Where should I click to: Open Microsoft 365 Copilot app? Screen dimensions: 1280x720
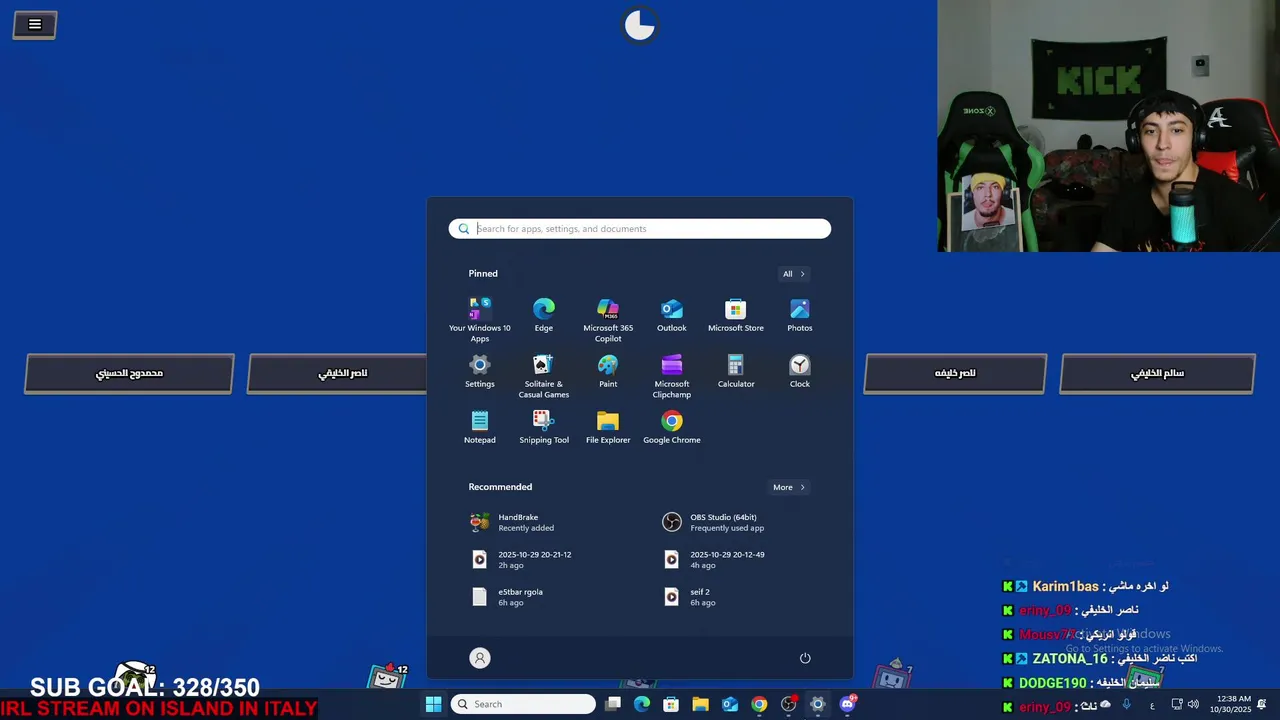click(x=608, y=320)
